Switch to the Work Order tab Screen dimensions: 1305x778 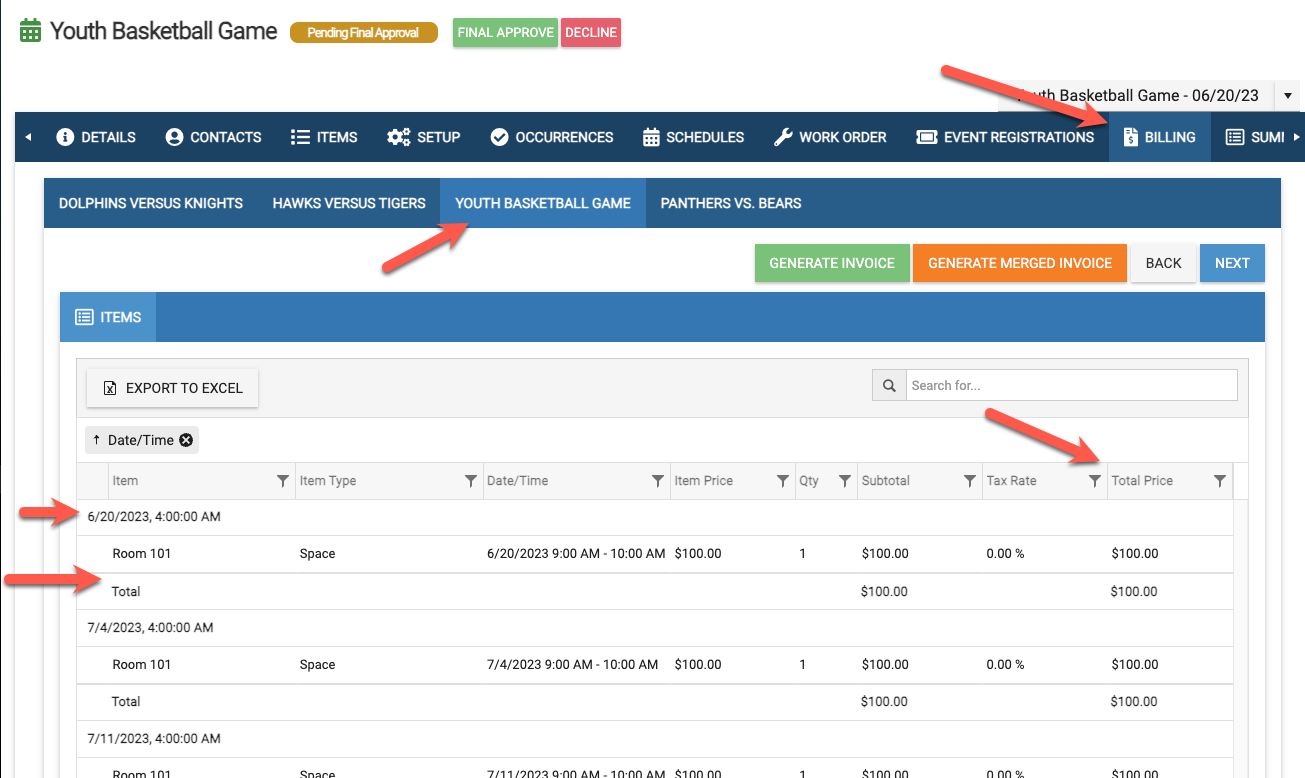(x=830, y=137)
